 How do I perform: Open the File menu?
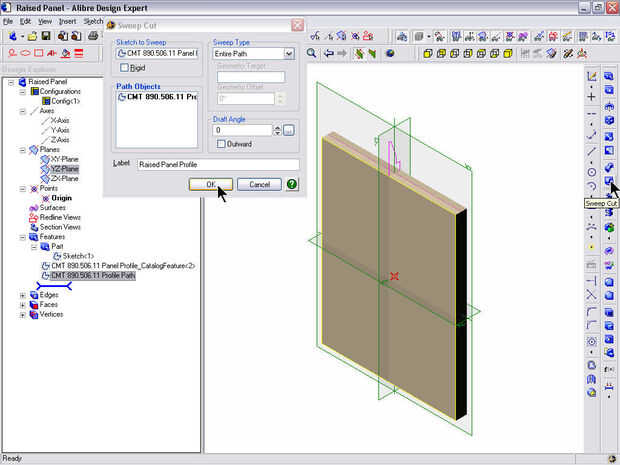(x=8, y=21)
